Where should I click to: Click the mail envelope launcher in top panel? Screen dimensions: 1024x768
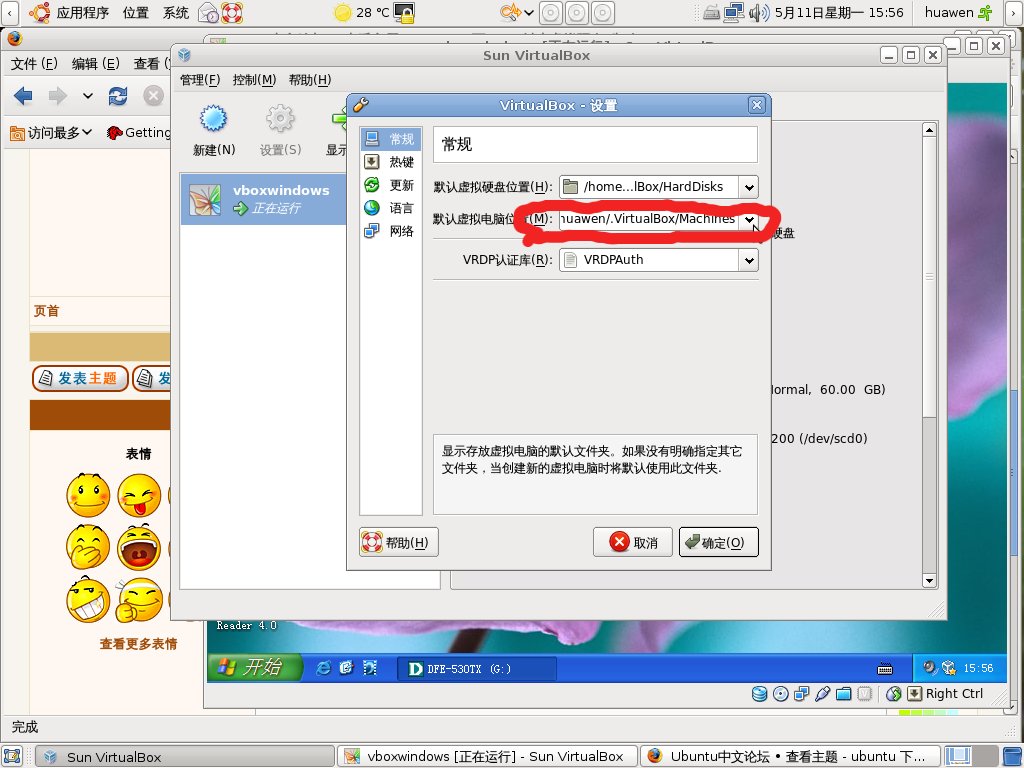click(208, 12)
